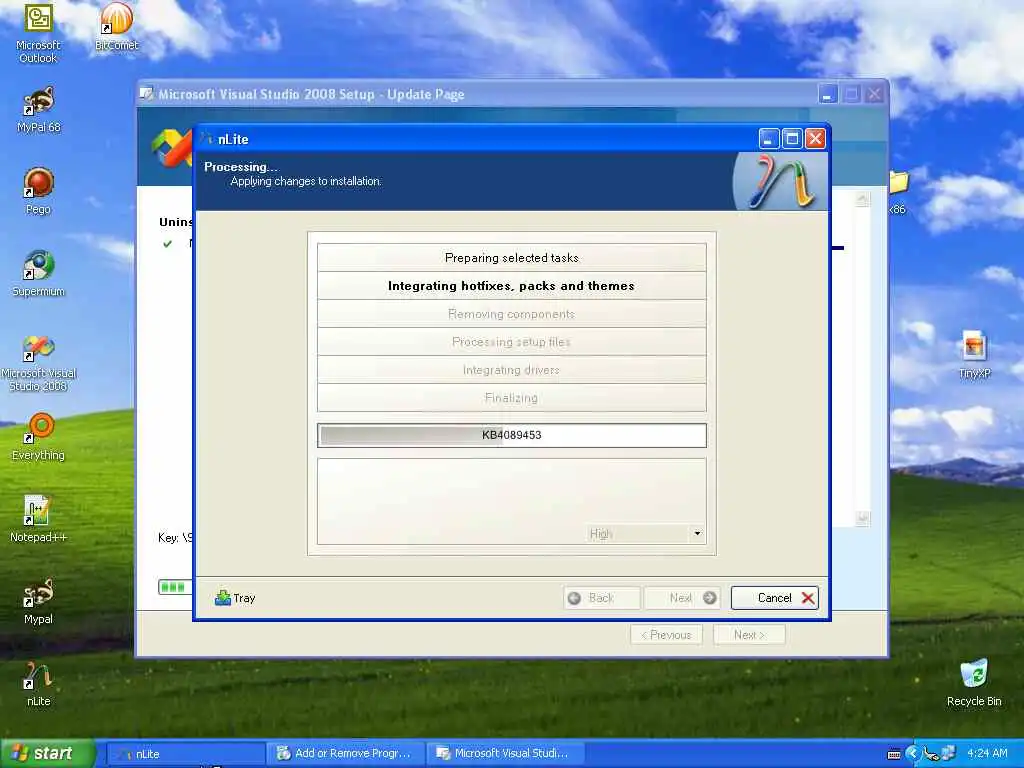Click the nLite logo in the dialog header
This screenshot has height=768, width=1024.
pos(780,181)
